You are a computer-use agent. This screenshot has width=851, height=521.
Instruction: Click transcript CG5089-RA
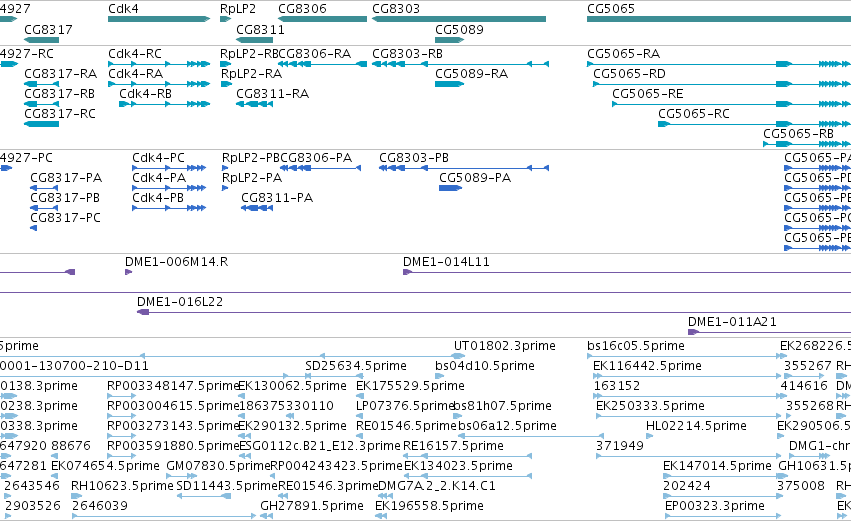click(449, 84)
